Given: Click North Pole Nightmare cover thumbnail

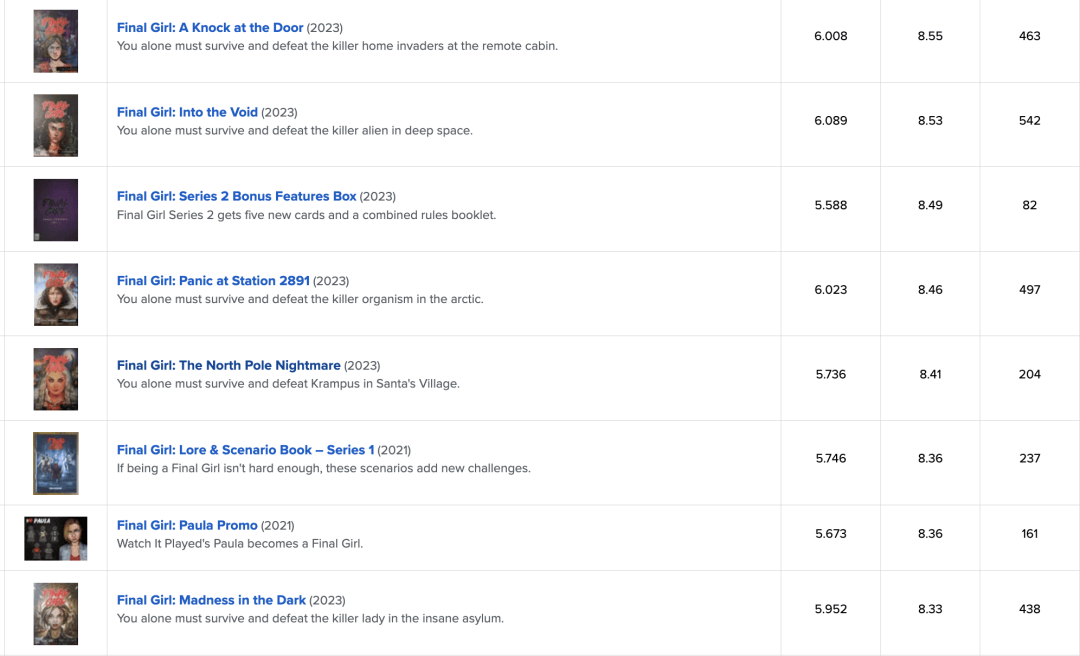Looking at the screenshot, I should pyautogui.click(x=55, y=378).
